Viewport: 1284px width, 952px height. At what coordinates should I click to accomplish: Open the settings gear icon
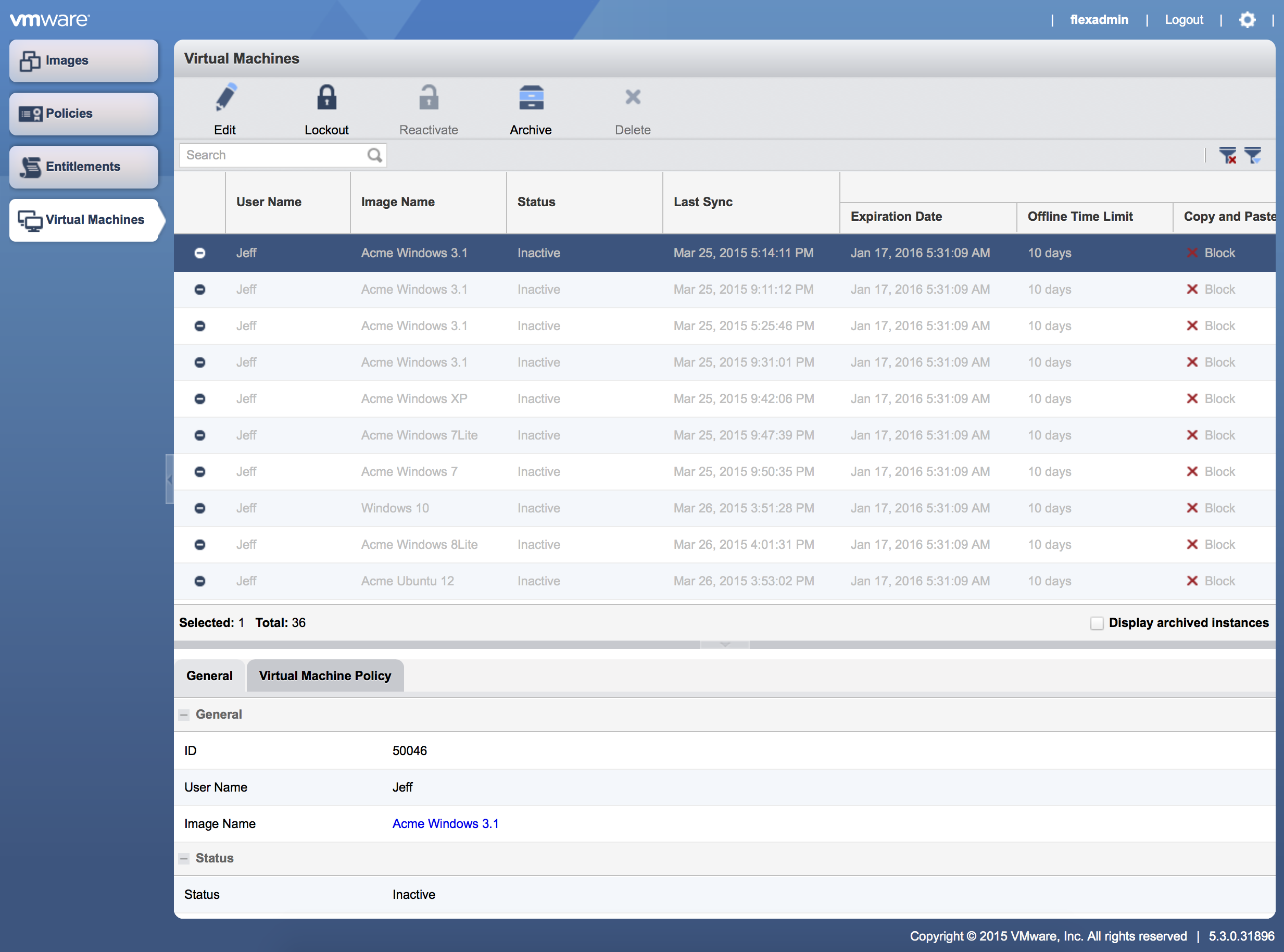1247,20
